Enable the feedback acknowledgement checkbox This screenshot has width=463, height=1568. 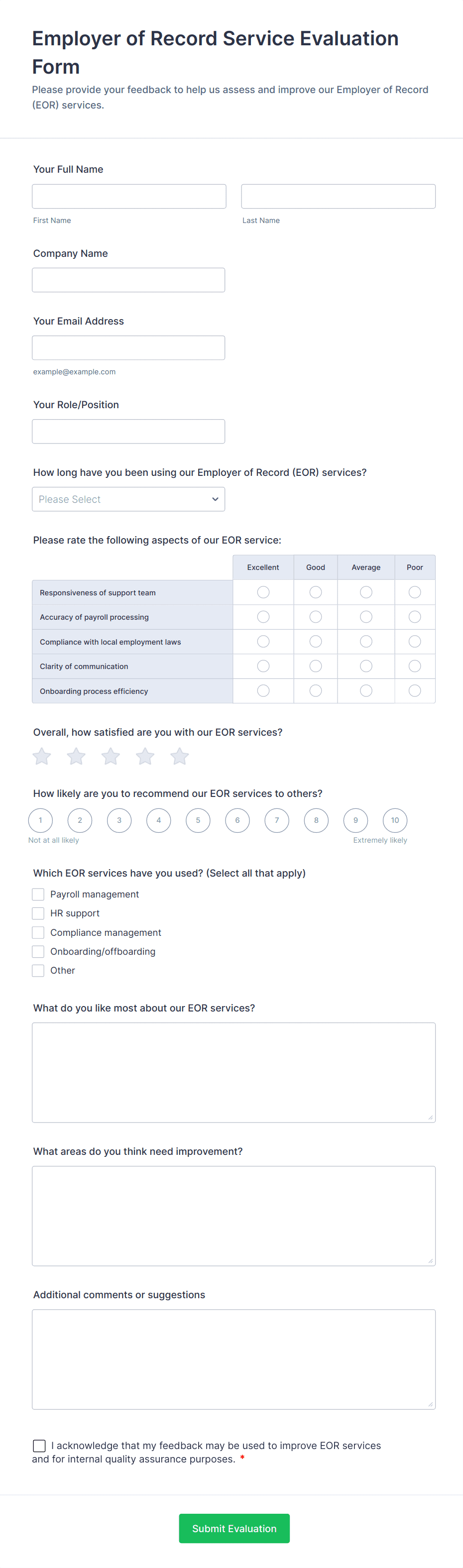(x=39, y=1446)
